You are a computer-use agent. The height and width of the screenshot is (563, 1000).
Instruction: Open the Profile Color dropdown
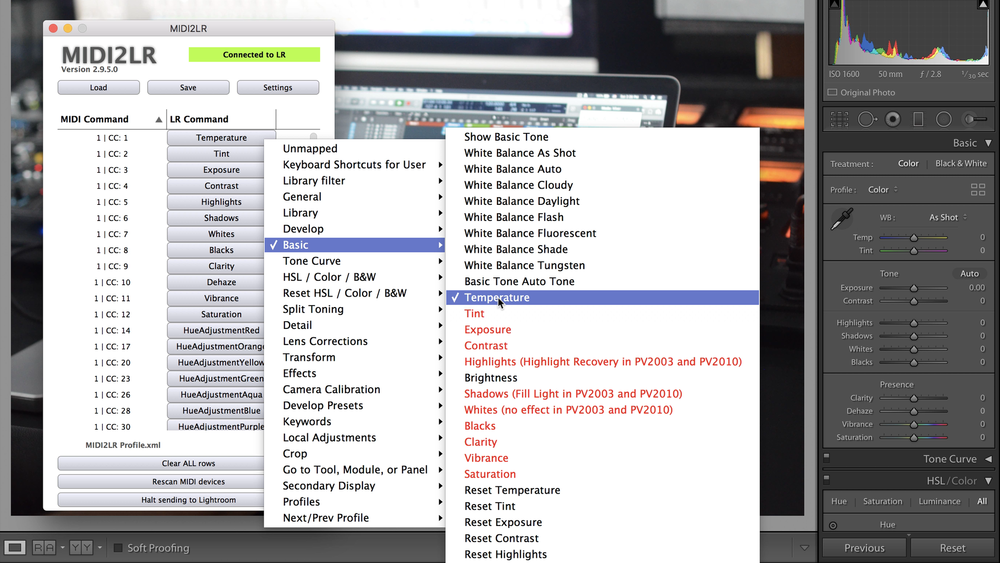(x=883, y=189)
